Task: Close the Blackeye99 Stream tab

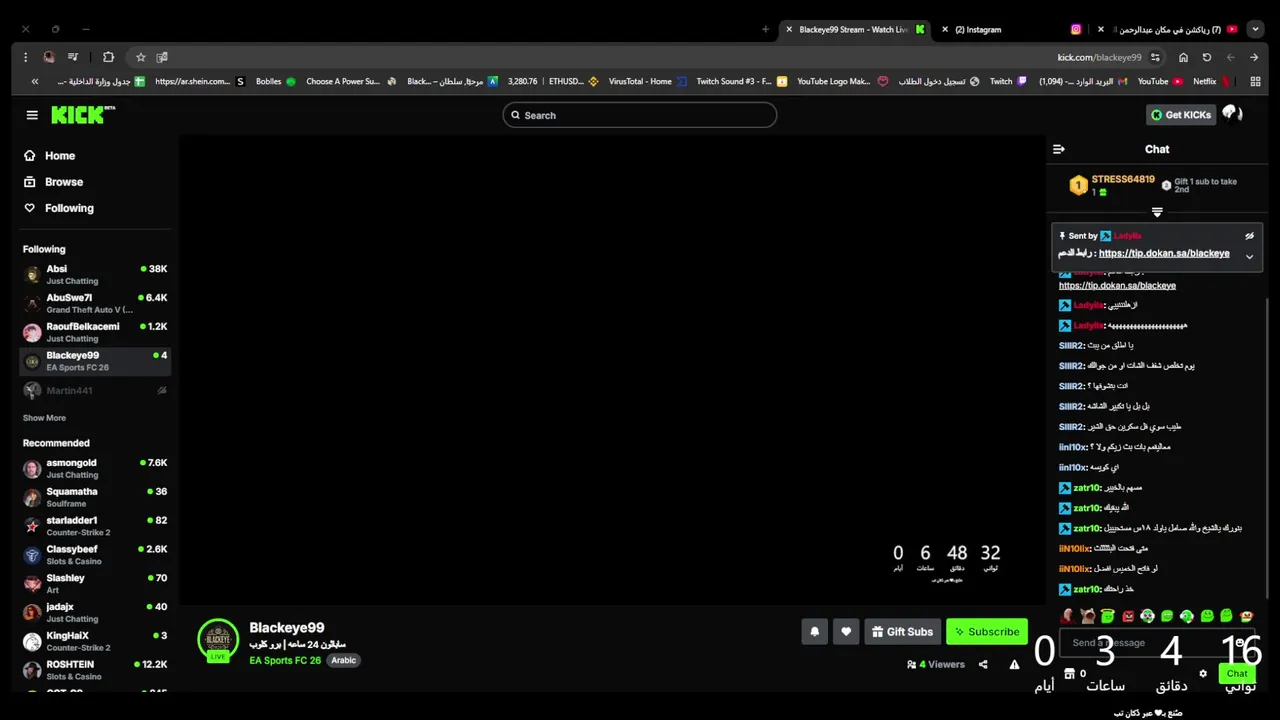Action: [789, 29]
